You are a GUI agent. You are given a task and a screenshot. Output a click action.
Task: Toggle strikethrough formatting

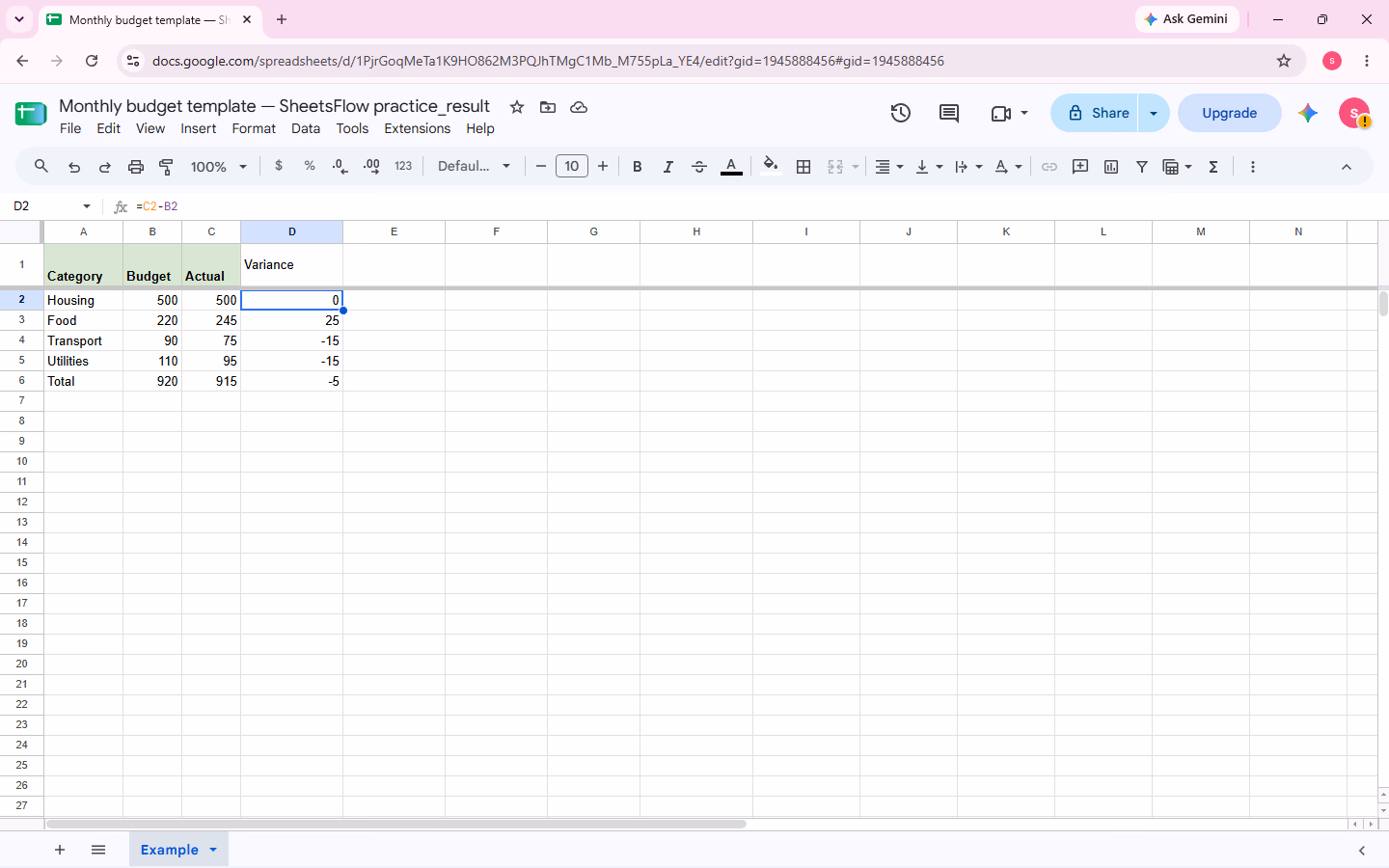click(x=699, y=167)
